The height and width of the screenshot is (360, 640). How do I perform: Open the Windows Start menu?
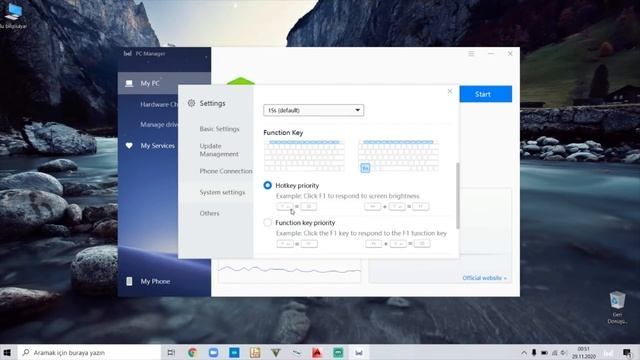[7, 352]
